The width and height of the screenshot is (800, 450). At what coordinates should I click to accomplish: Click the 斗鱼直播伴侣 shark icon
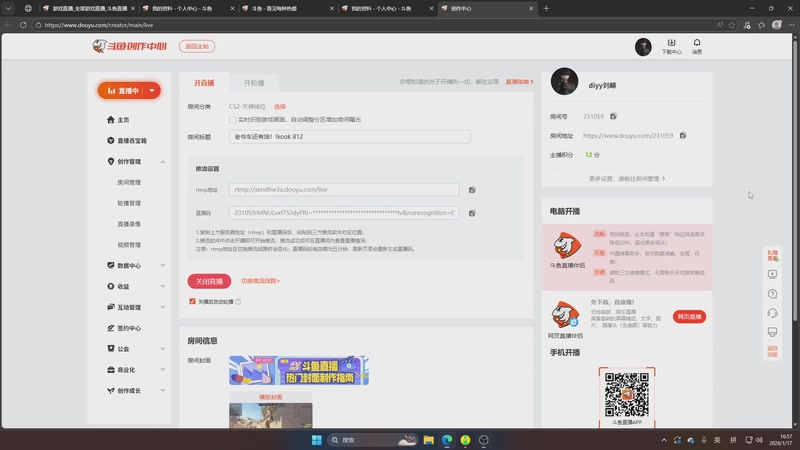567,245
